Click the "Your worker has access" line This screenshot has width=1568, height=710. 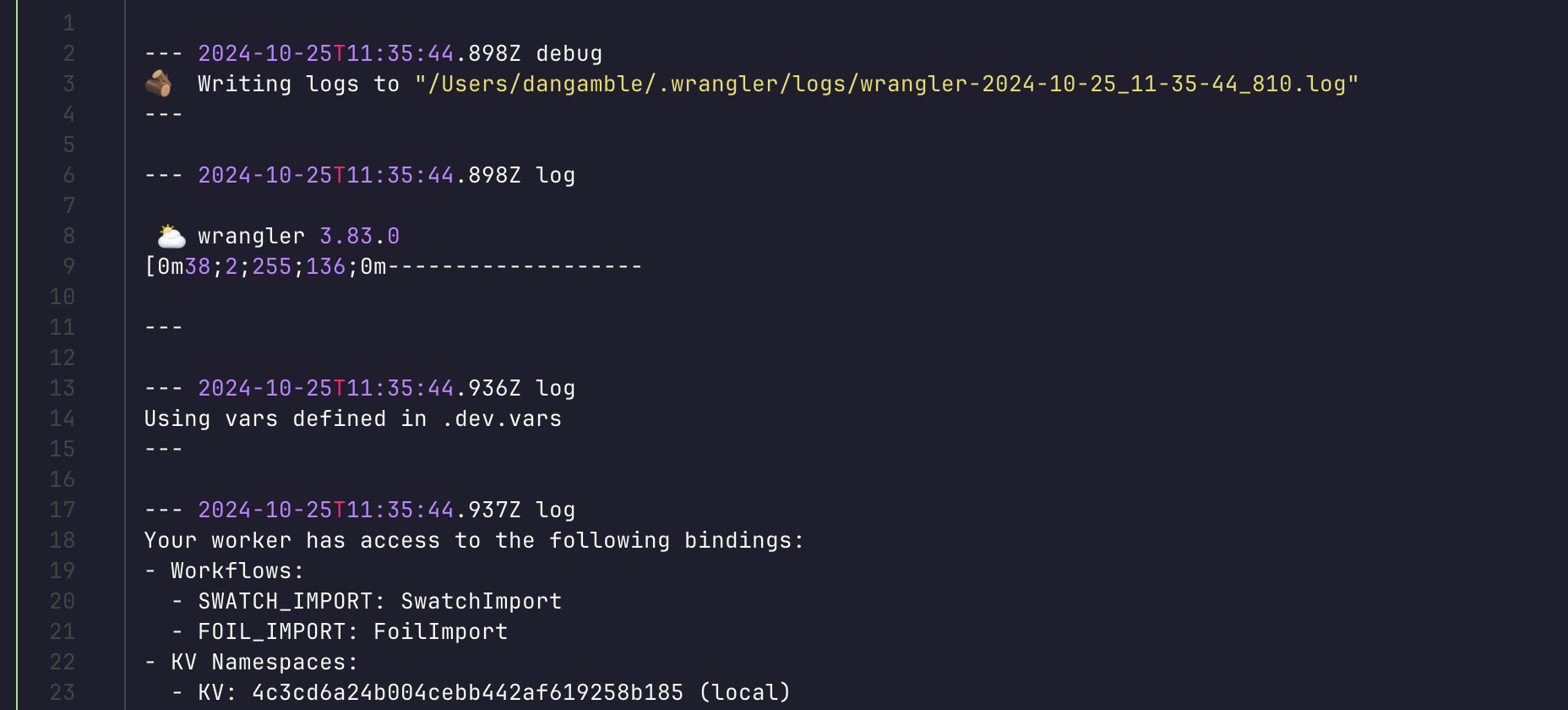[x=473, y=540]
